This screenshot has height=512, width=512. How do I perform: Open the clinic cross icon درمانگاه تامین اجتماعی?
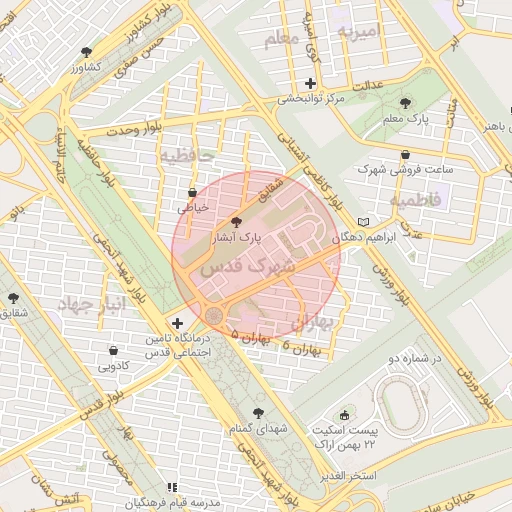point(177,323)
